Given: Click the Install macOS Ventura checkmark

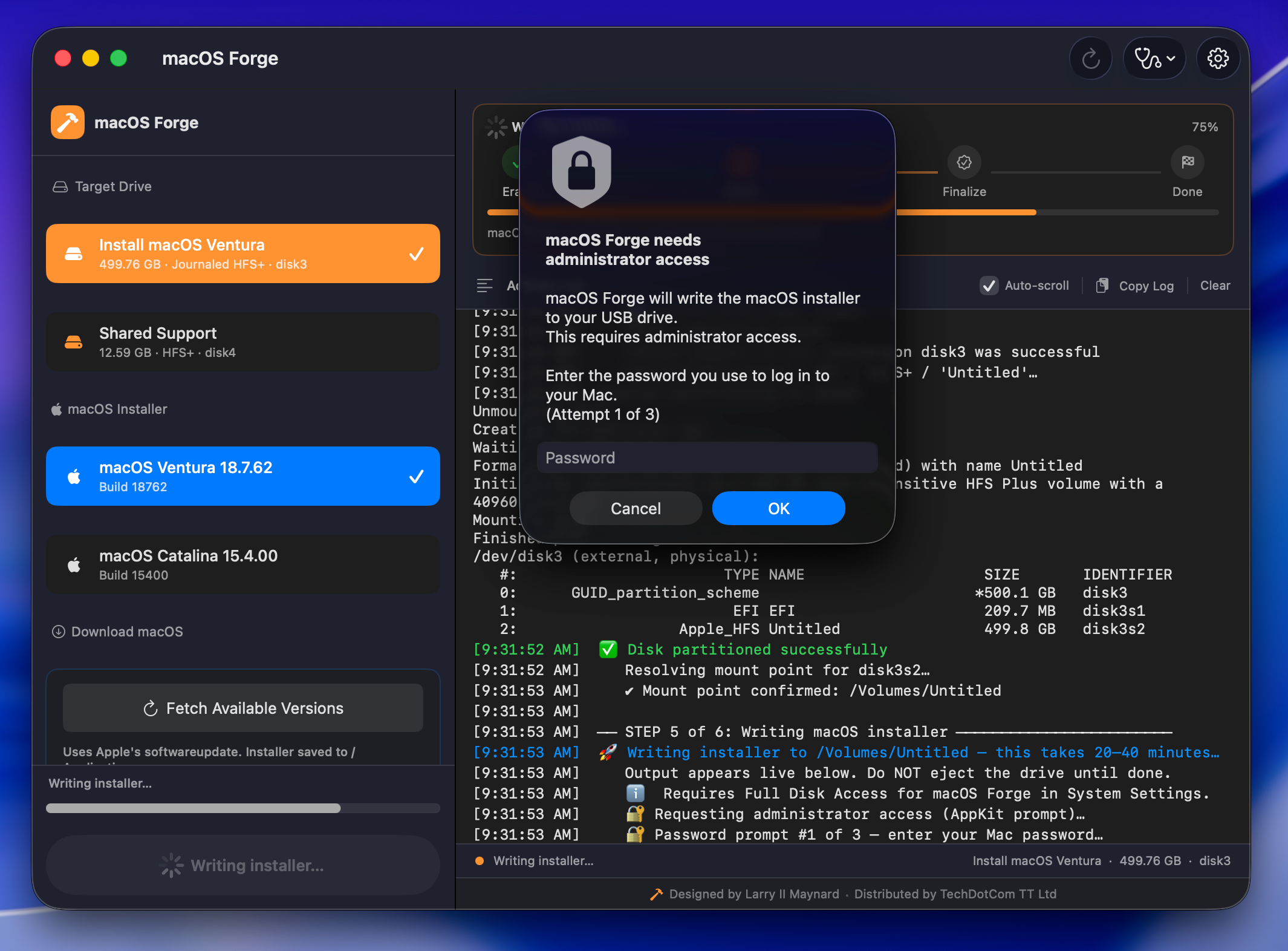Looking at the screenshot, I should [x=416, y=254].
